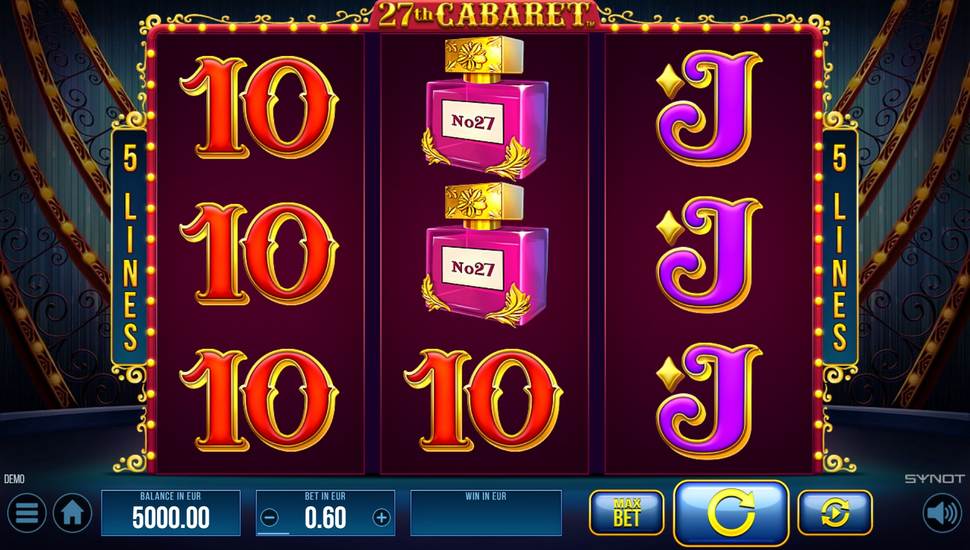Viewport: 970px width, 550px height.
Task: Click the right 5 LINES indicator
Action: click(839, 247)
